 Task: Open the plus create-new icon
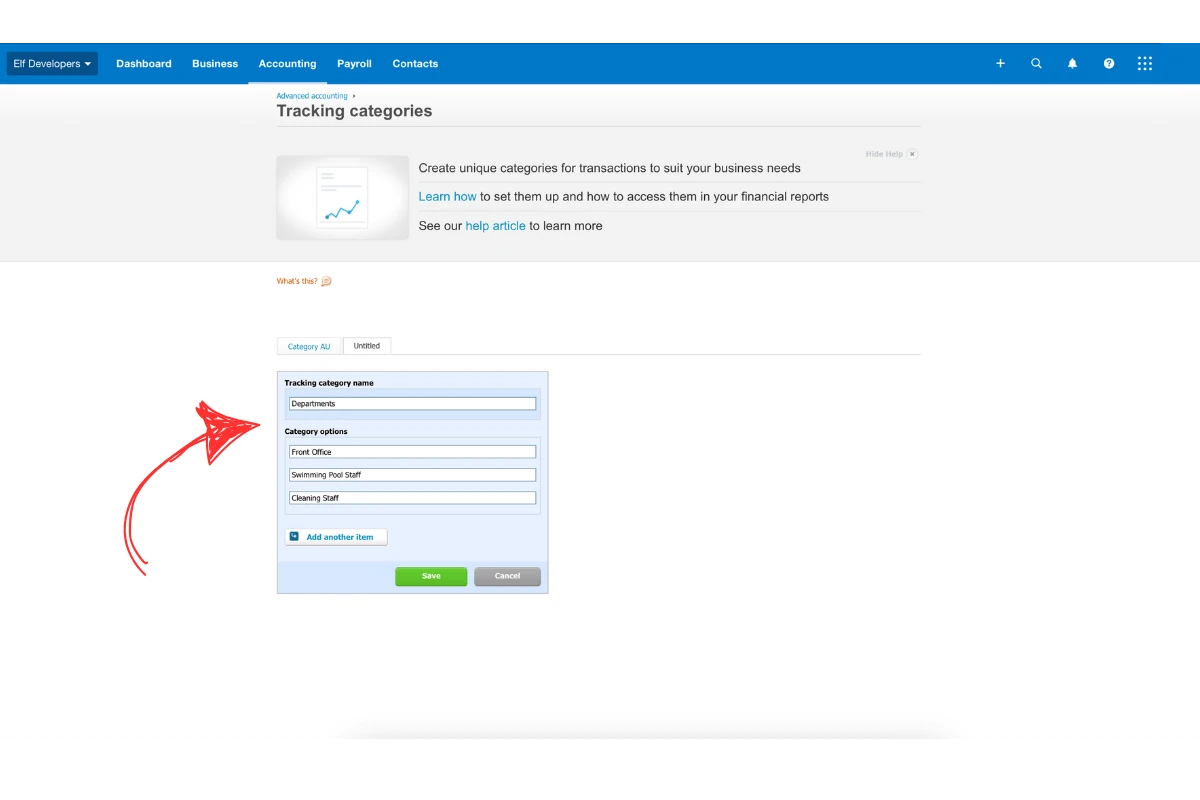(x=1000, y=63)
